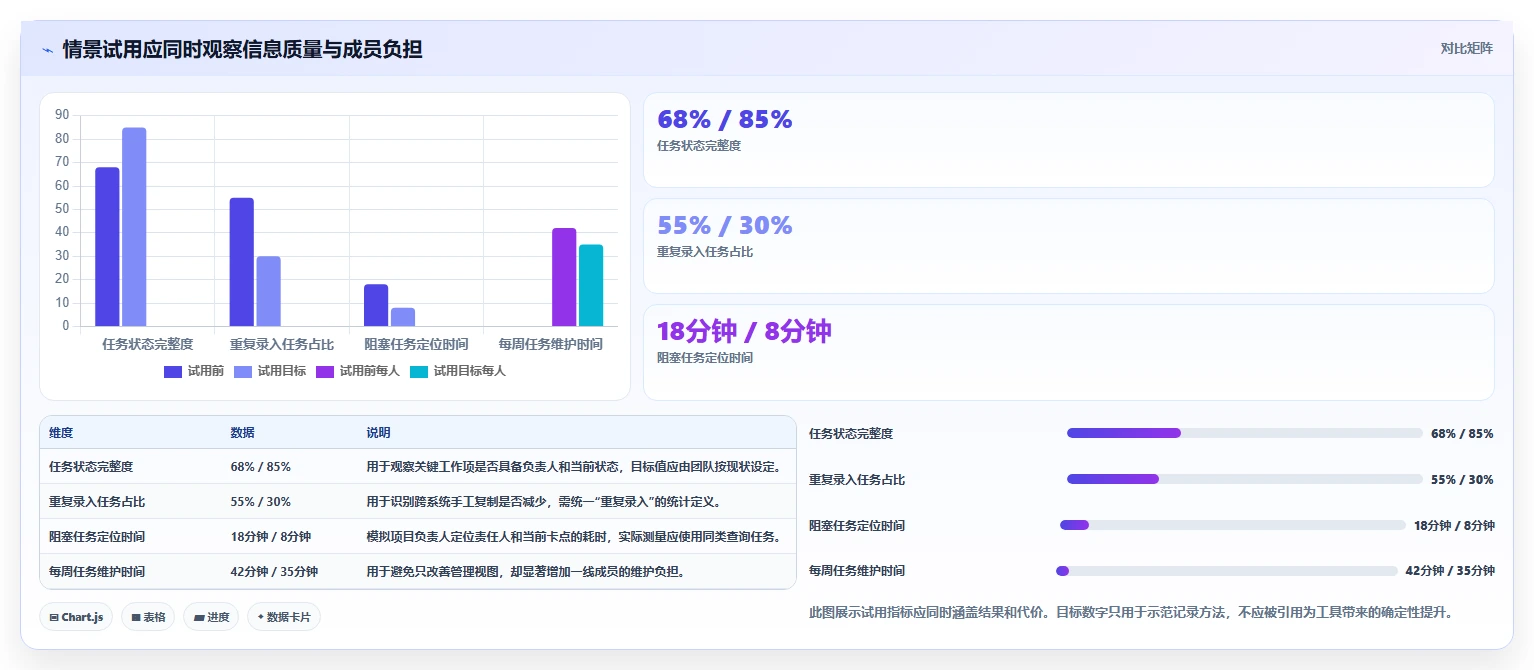This screenshot has height=670, width=1534.
Task: Click the 对比矩阵 label in the header
Action: tap(1466, 49)
